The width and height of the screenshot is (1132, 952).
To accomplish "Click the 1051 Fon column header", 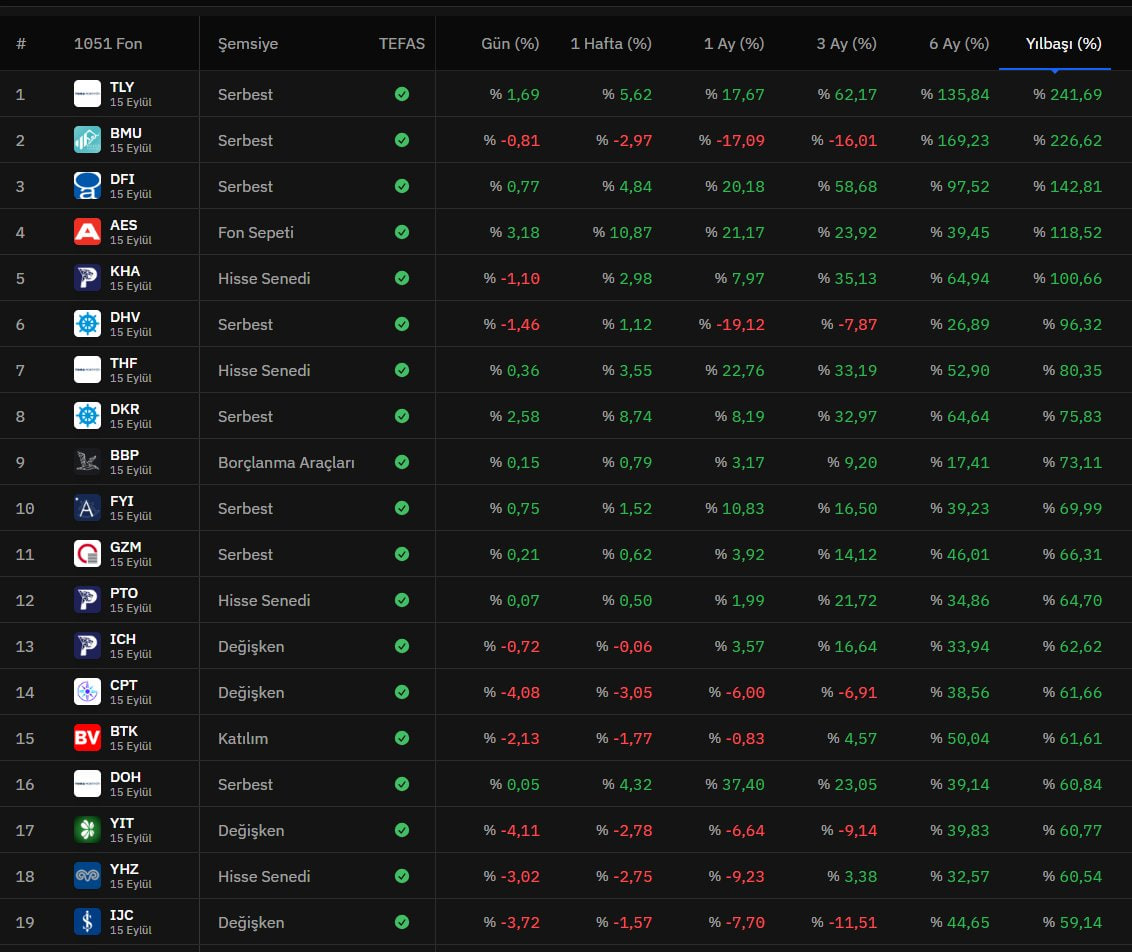I will (x=108, y=43).
